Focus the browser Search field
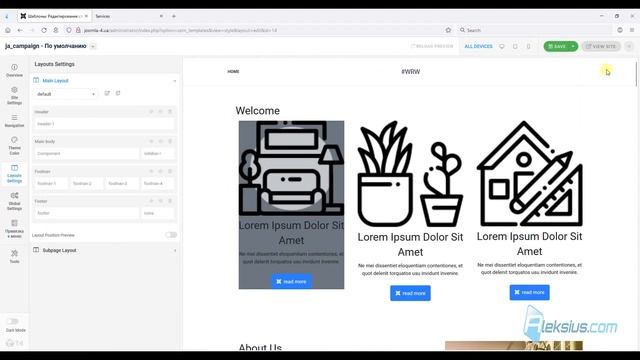 (534, 30)
